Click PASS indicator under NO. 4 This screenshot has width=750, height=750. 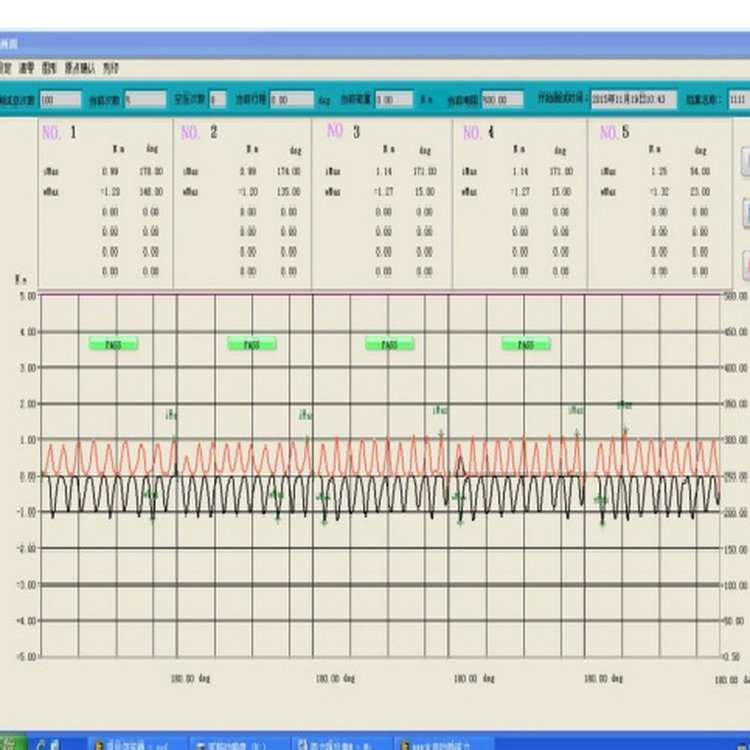[x=526, y=344]
